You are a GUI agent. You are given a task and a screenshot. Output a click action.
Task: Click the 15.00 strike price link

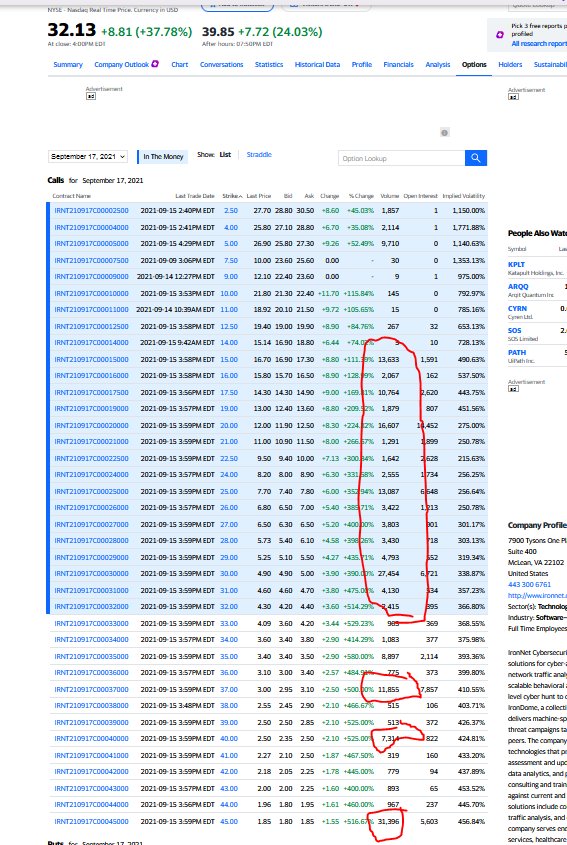[x=229, y=359]
